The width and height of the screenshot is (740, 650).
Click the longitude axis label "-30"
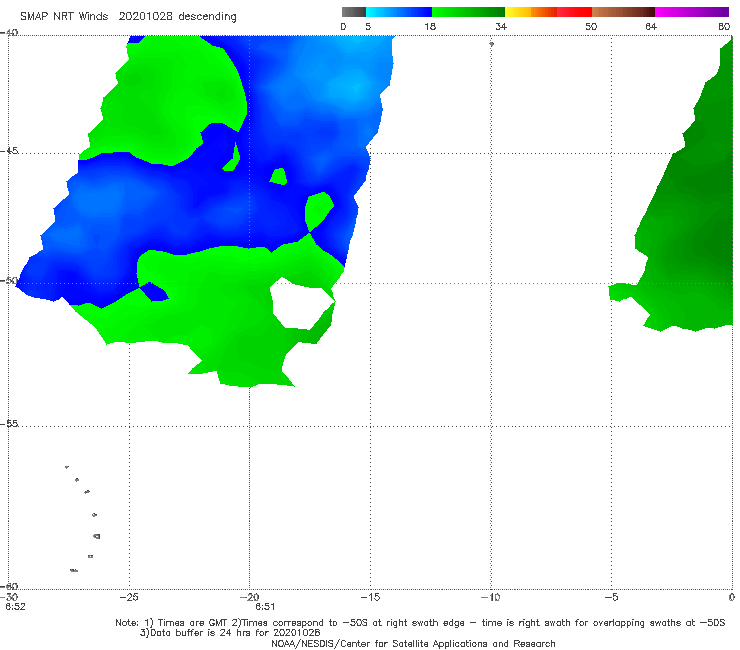point(10,597)
